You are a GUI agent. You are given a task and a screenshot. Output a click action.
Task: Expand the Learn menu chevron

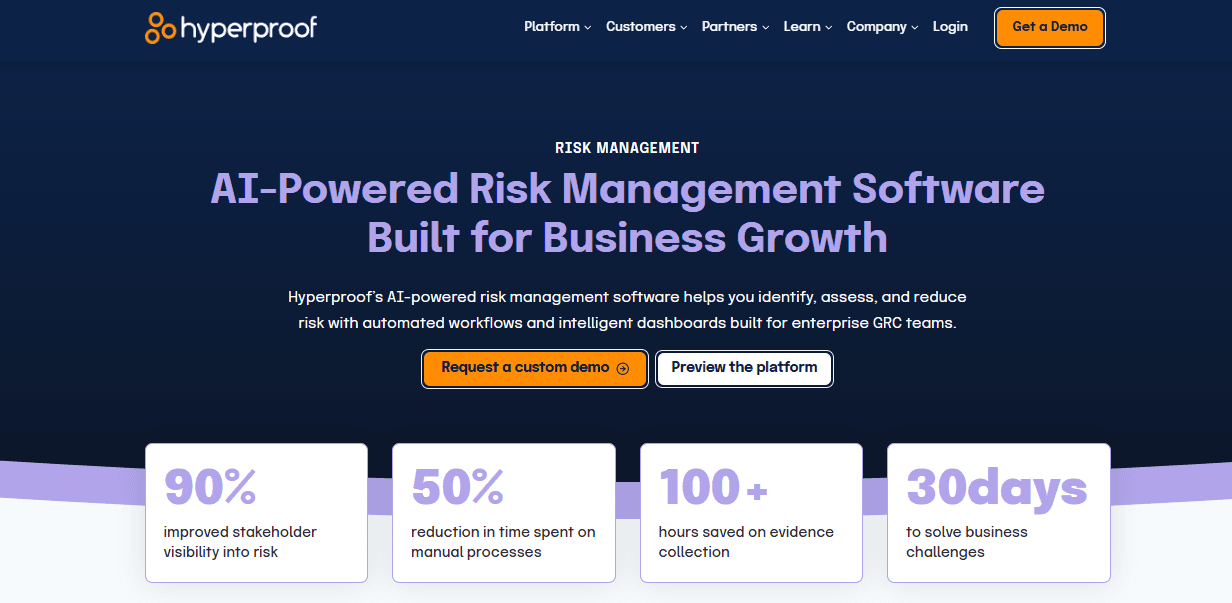829,28
